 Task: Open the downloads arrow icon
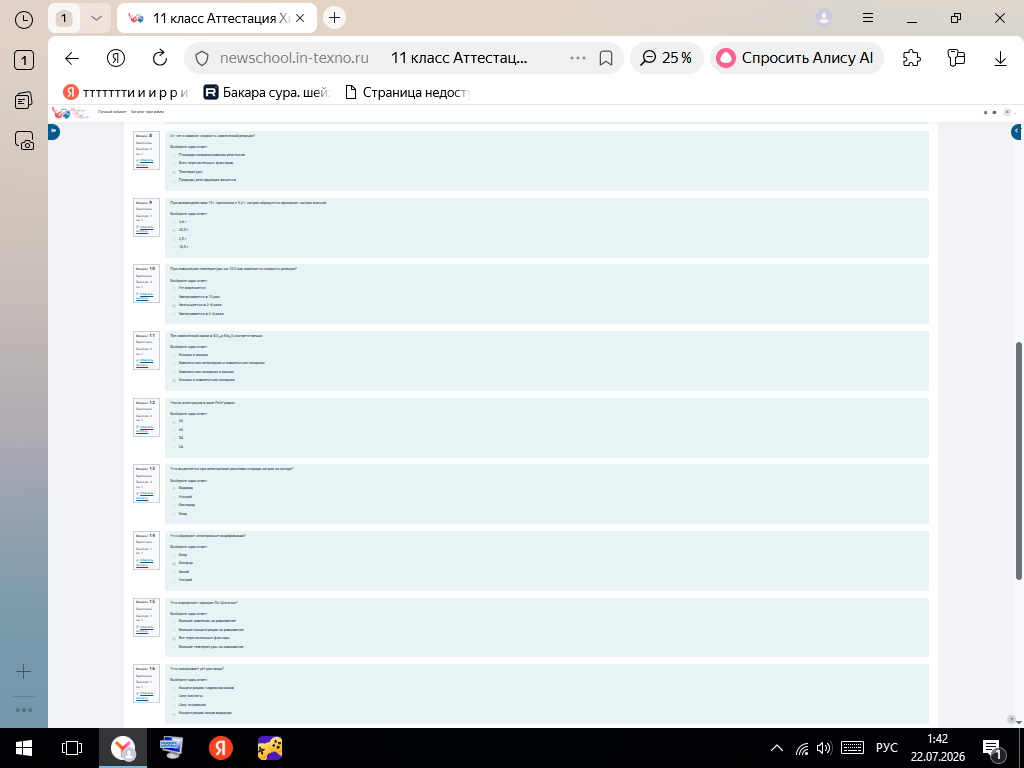coord(1000,58)
